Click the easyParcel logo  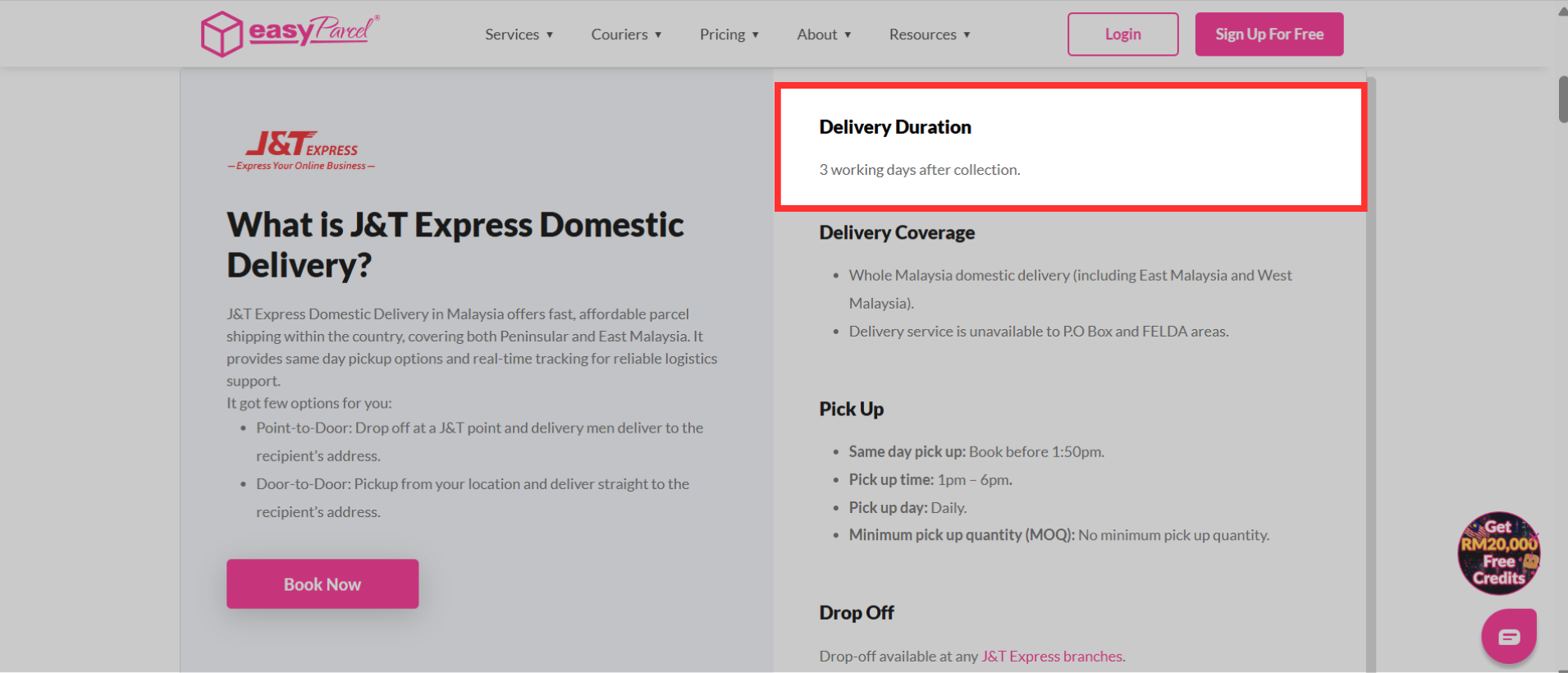[290, 34]
